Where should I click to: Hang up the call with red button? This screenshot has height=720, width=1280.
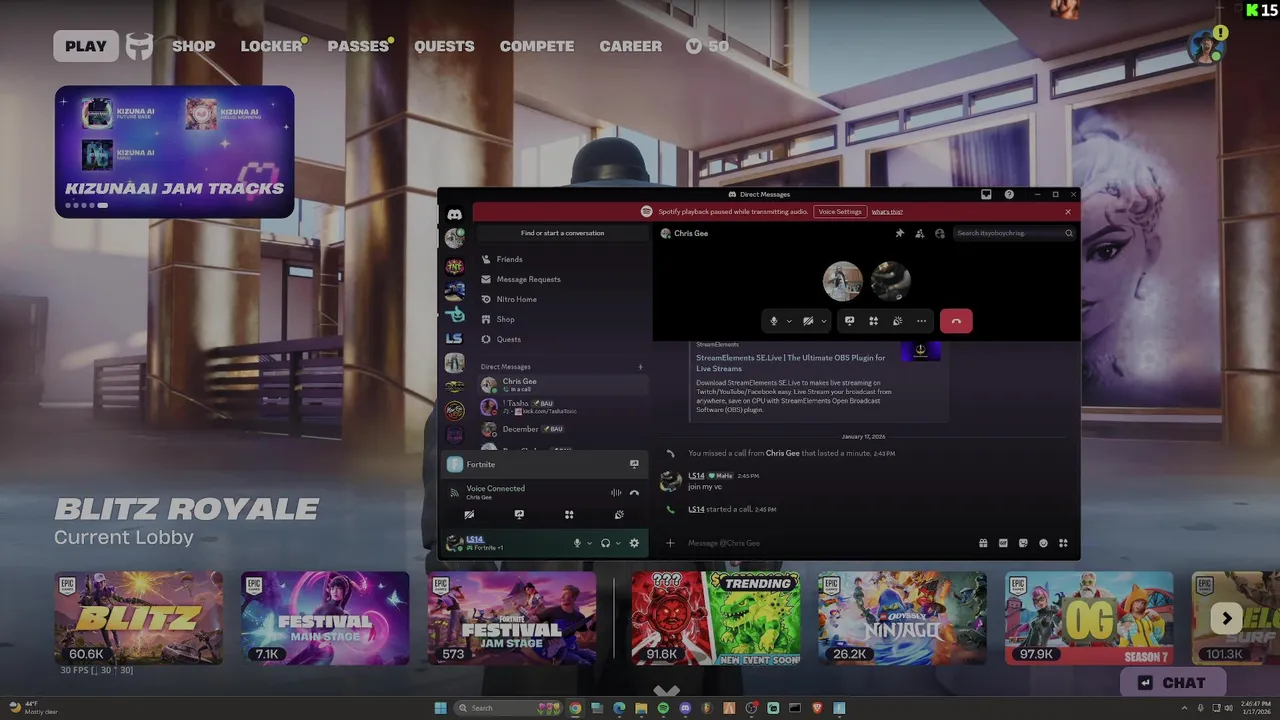click(x=956, y=321)
